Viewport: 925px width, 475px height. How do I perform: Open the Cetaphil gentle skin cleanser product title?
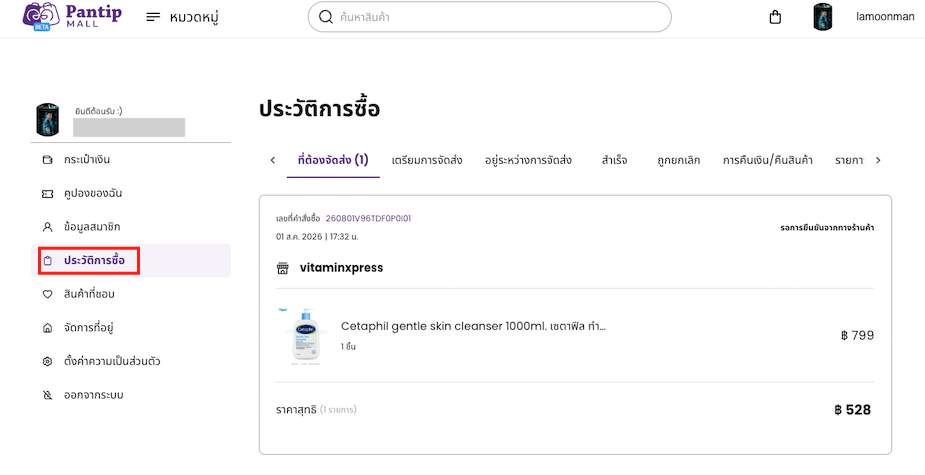(x=473, y=326)
